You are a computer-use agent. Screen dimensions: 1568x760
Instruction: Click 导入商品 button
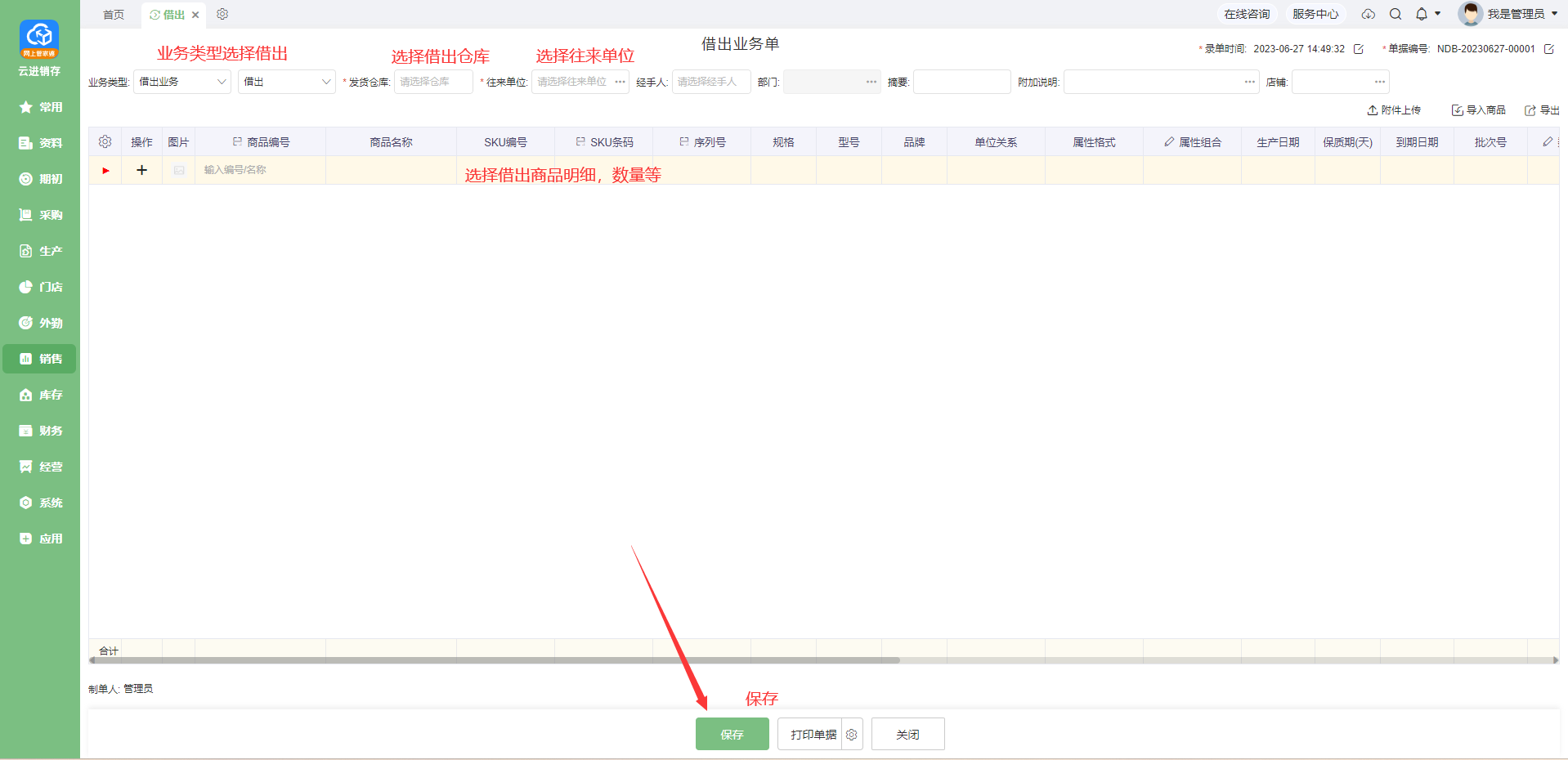(x=1478, y=110)
